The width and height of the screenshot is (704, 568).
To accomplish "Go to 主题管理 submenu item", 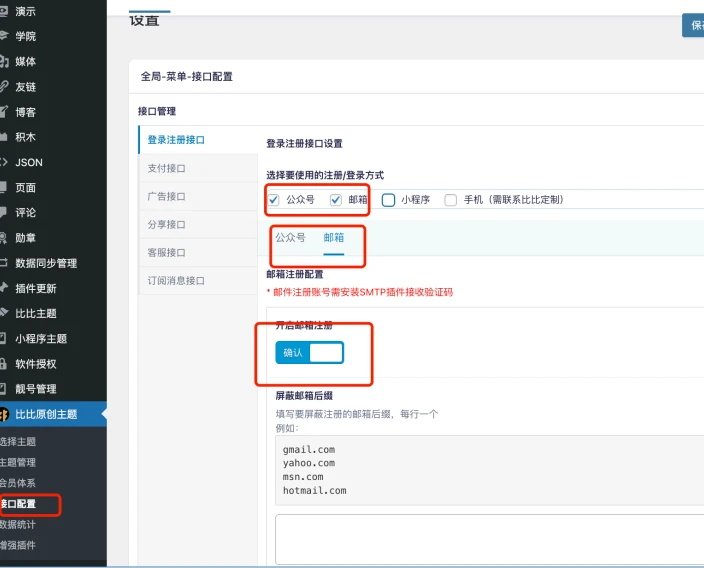I will pyautogui.click(x=18, y=462).
